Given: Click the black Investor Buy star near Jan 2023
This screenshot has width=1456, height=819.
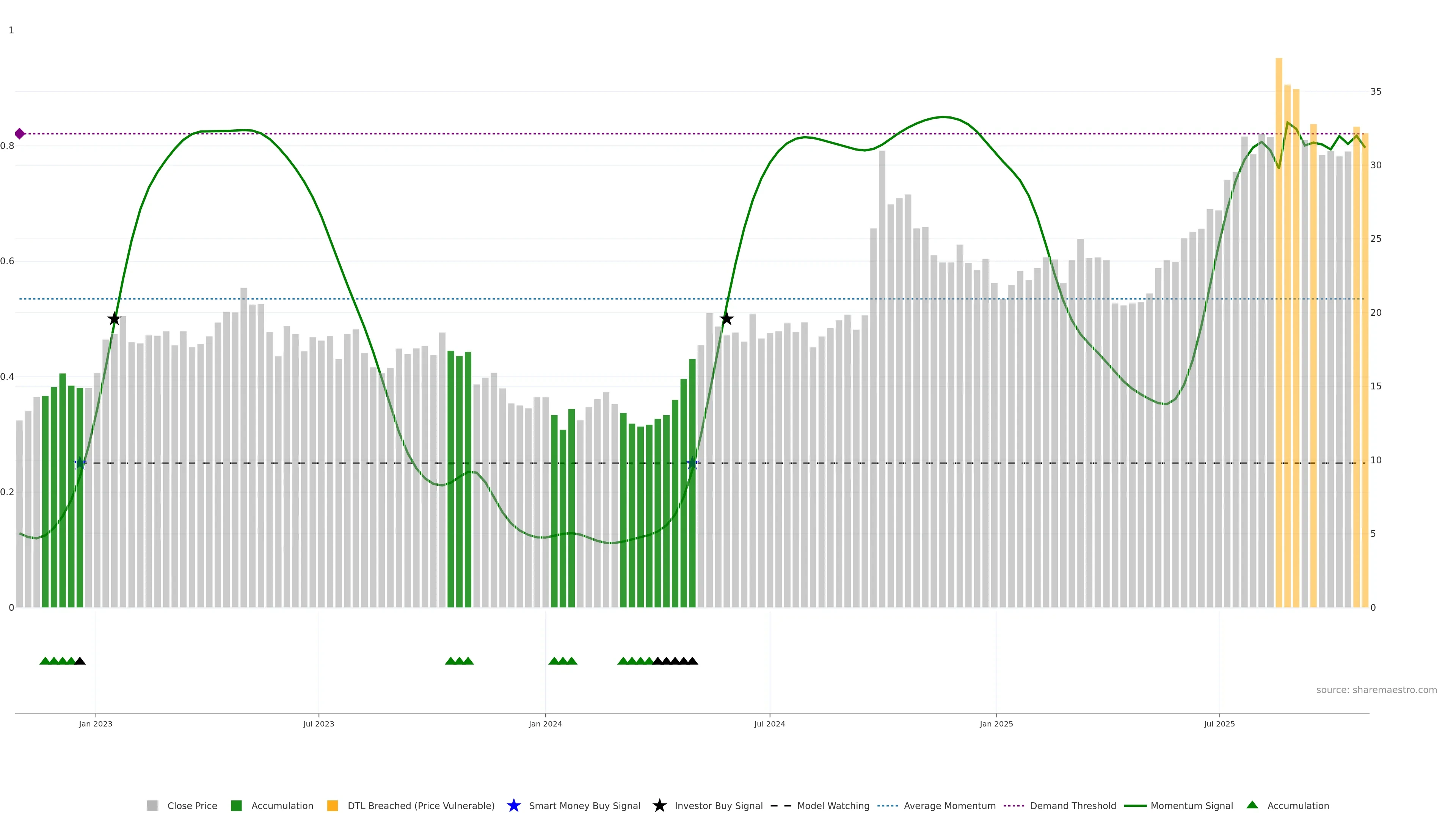Looking at the screenshot, I should coord(114,319).
